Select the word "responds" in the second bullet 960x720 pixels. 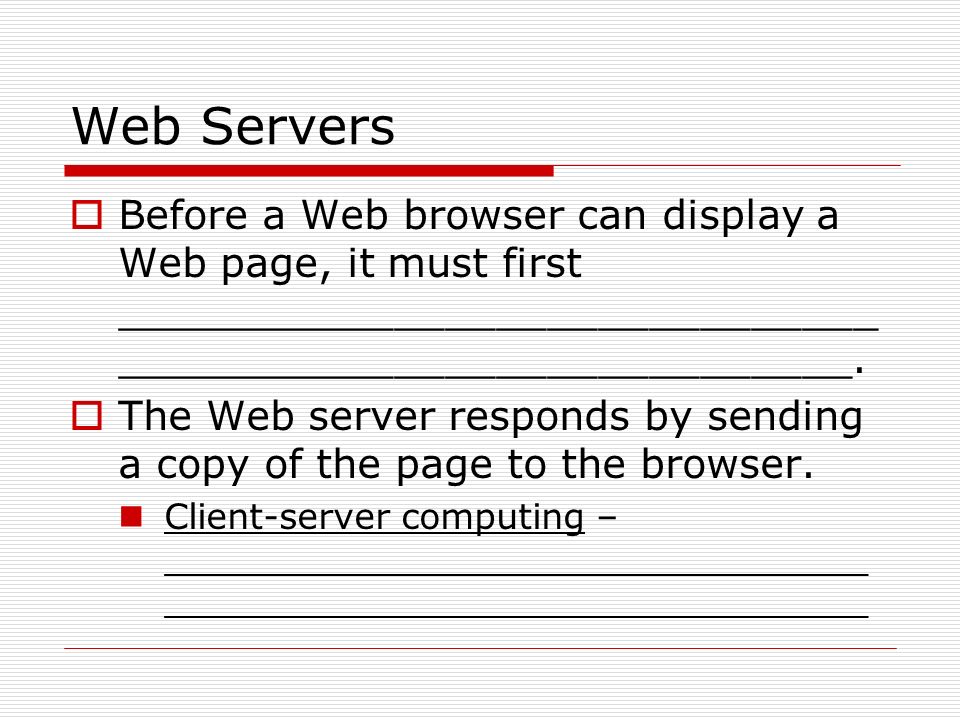click(x=539, y=418)
